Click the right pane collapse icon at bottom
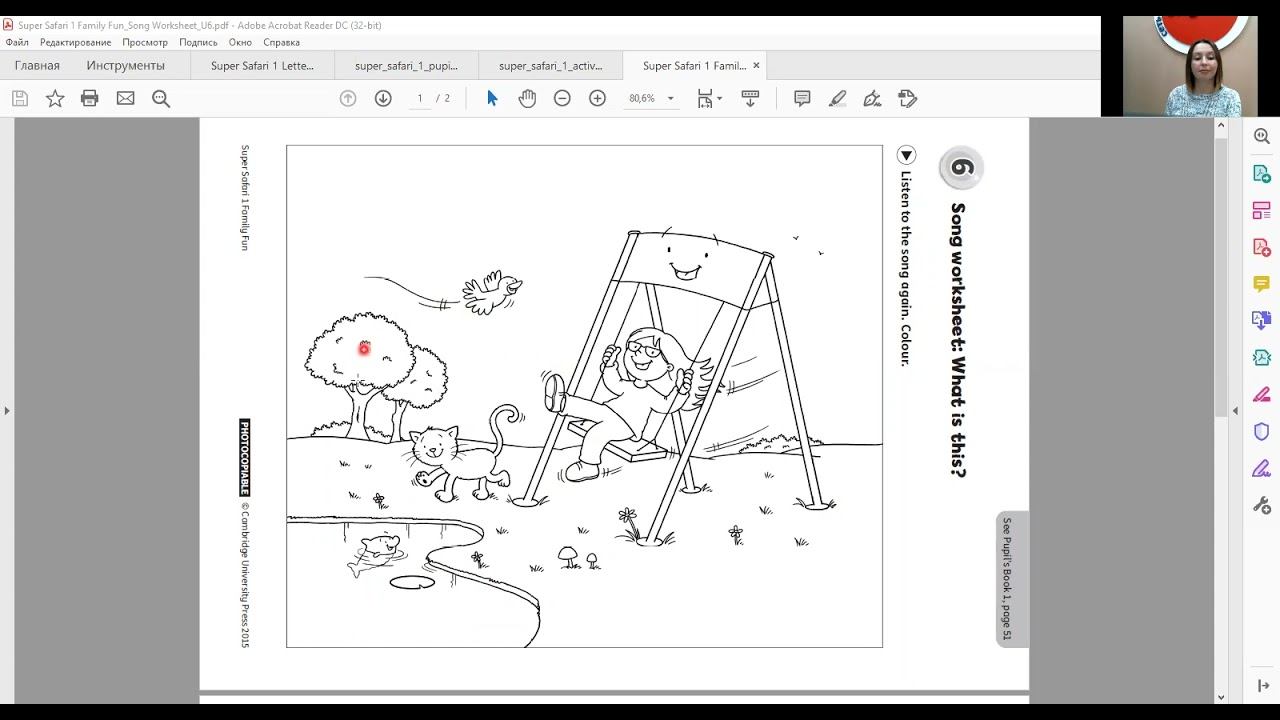The height and width of the screenshot is (720, 1280). click(1263, 686)
